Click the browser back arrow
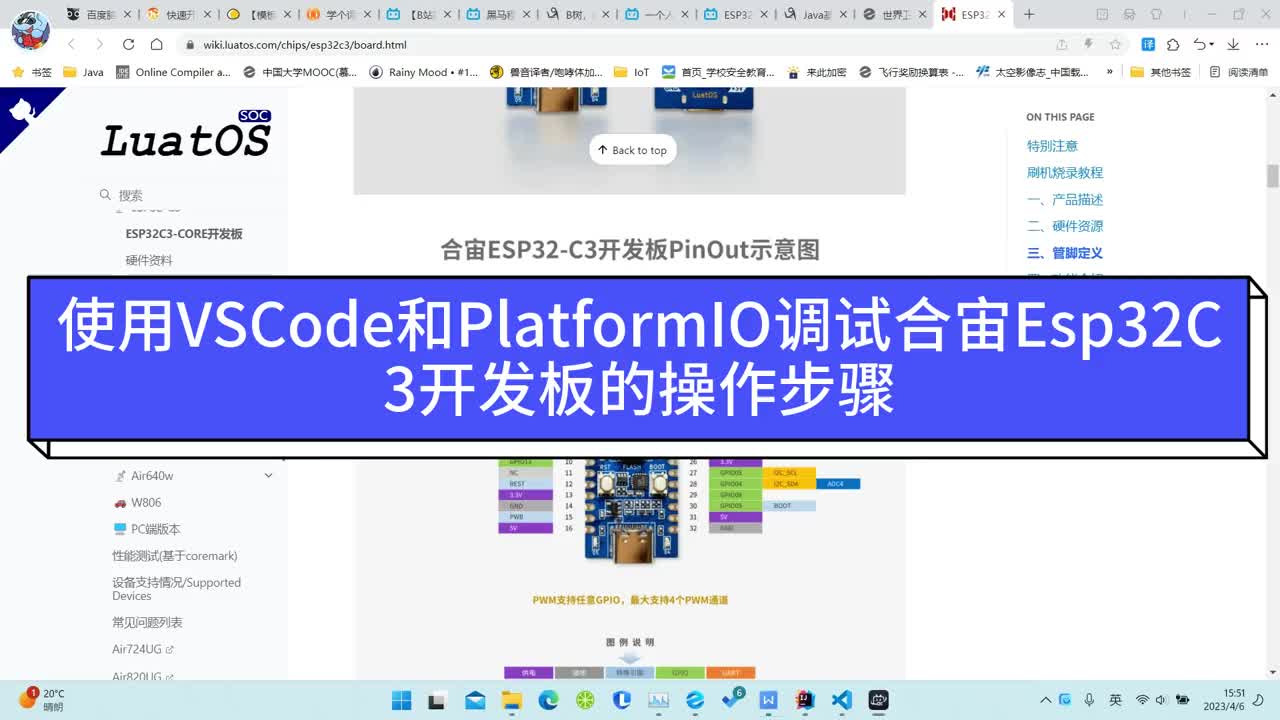This screenshot has height=720, width=1280. (71, 44)
